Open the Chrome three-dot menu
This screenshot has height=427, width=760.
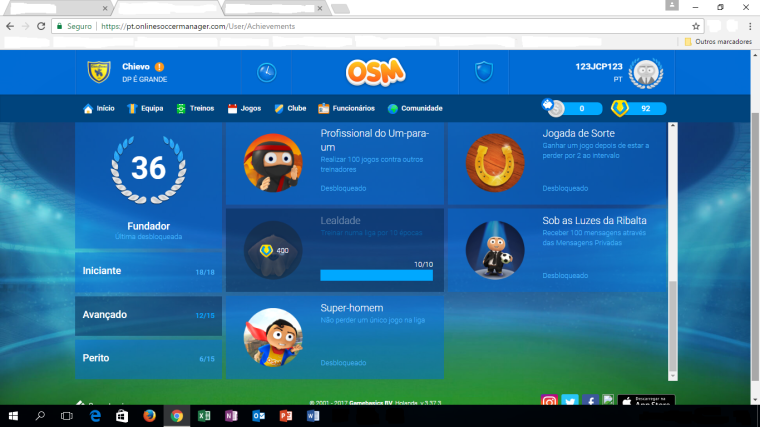750,26
